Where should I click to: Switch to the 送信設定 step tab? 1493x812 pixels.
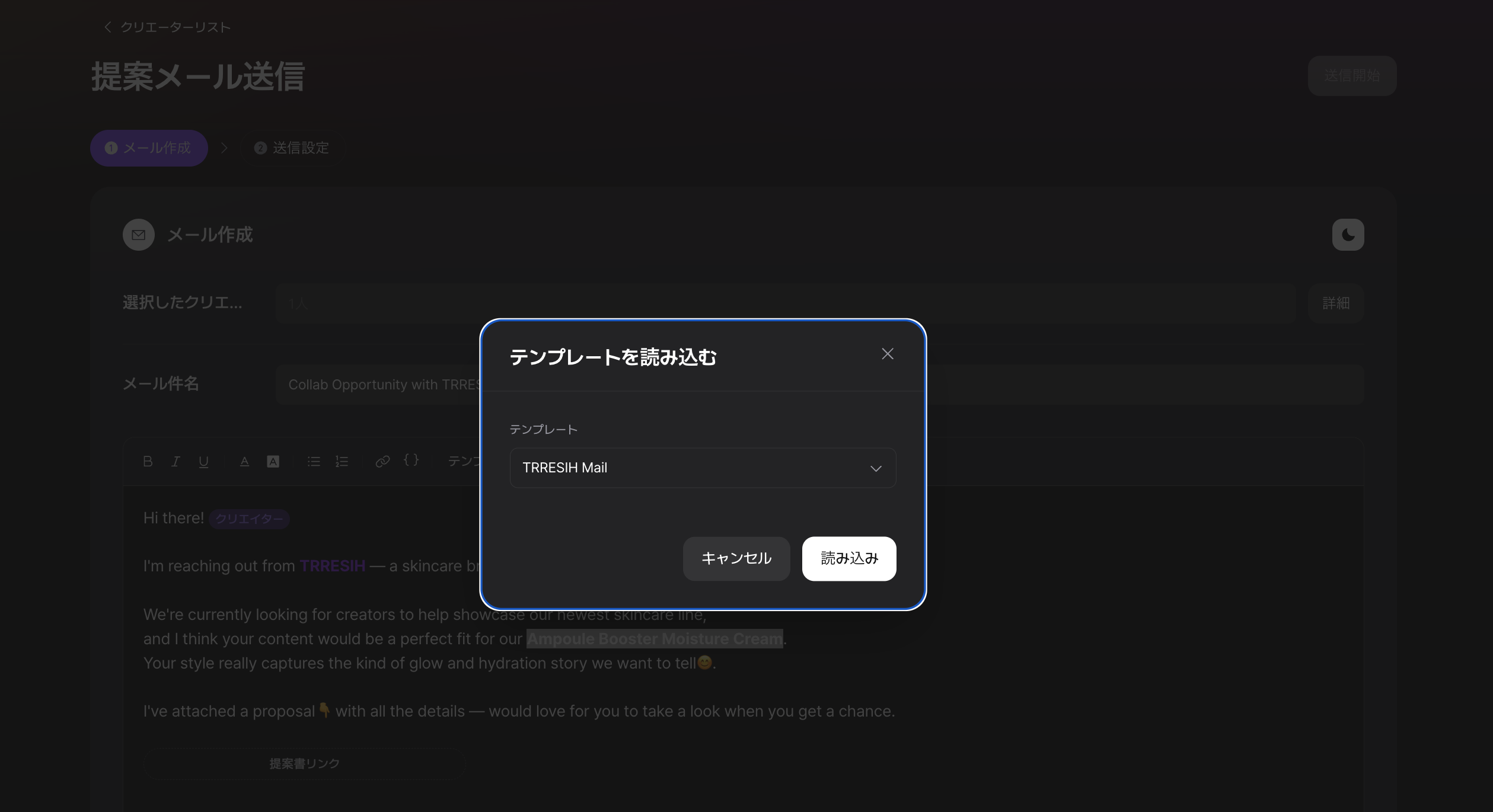click(x=292, y=148)
